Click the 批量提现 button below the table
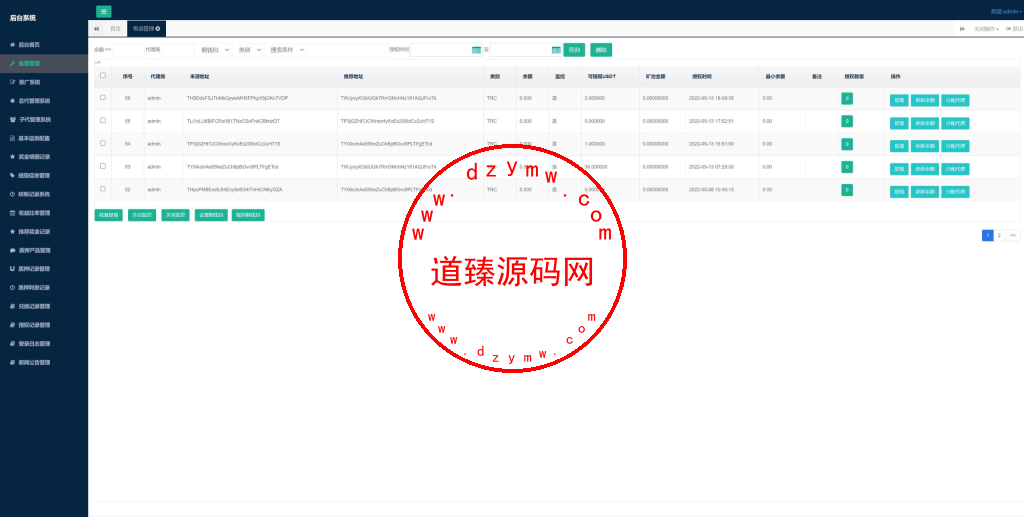This screenshot has width=1024, height=517. click(x=108, y=215)
